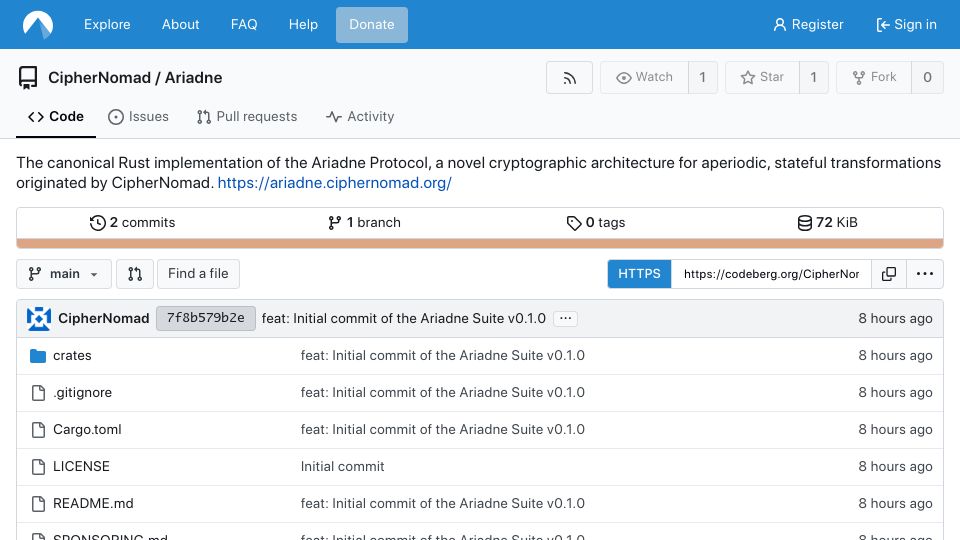This screenshot has width=960, height=540.
Task: Open the commit message in the Cargo.toml row
Action: [x=443, y=430]
